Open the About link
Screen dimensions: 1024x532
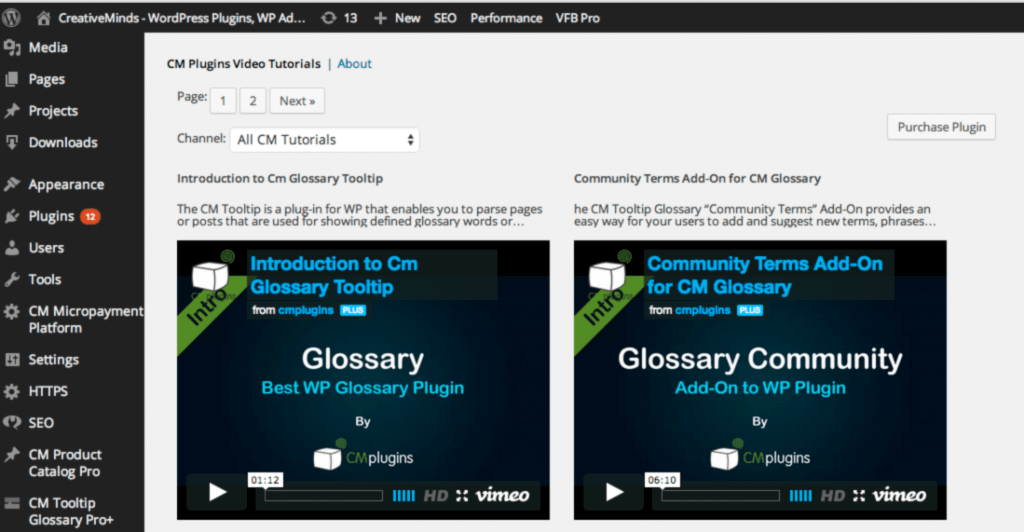355,64
